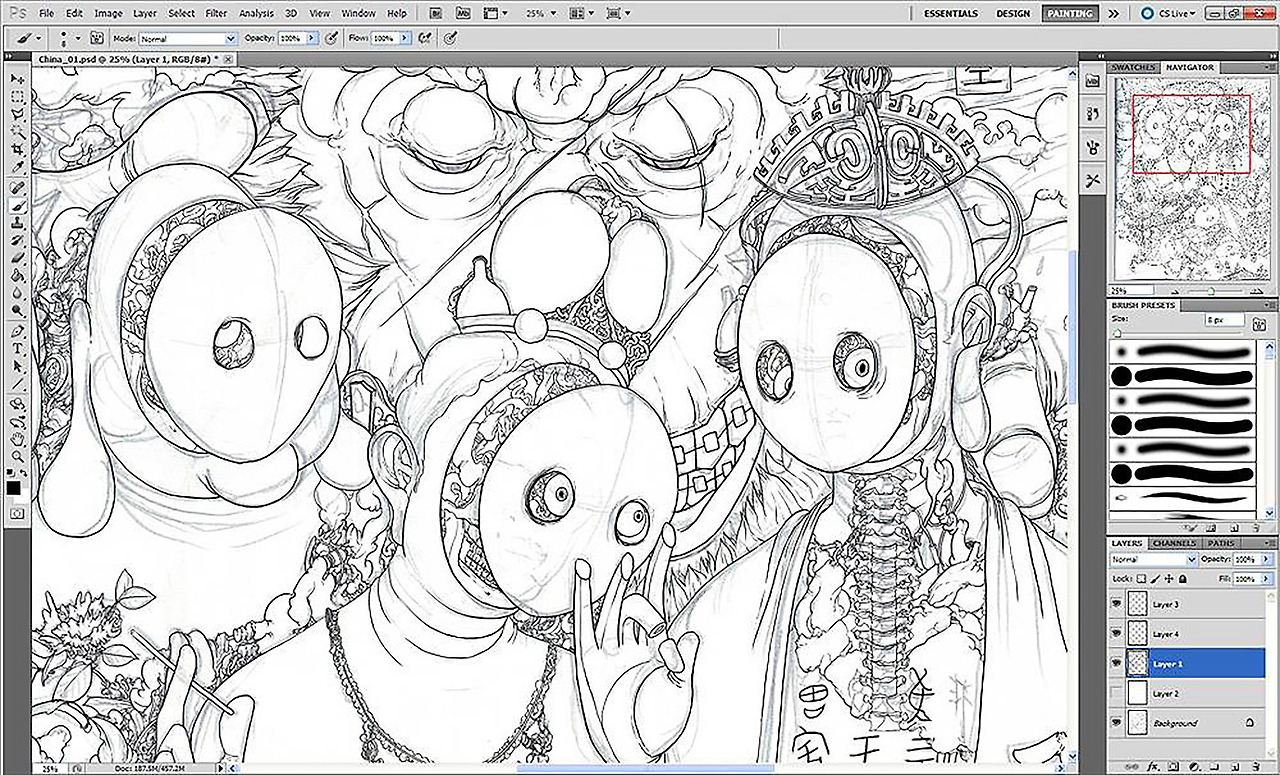Select the Eraser tool

tap(17, 259)
